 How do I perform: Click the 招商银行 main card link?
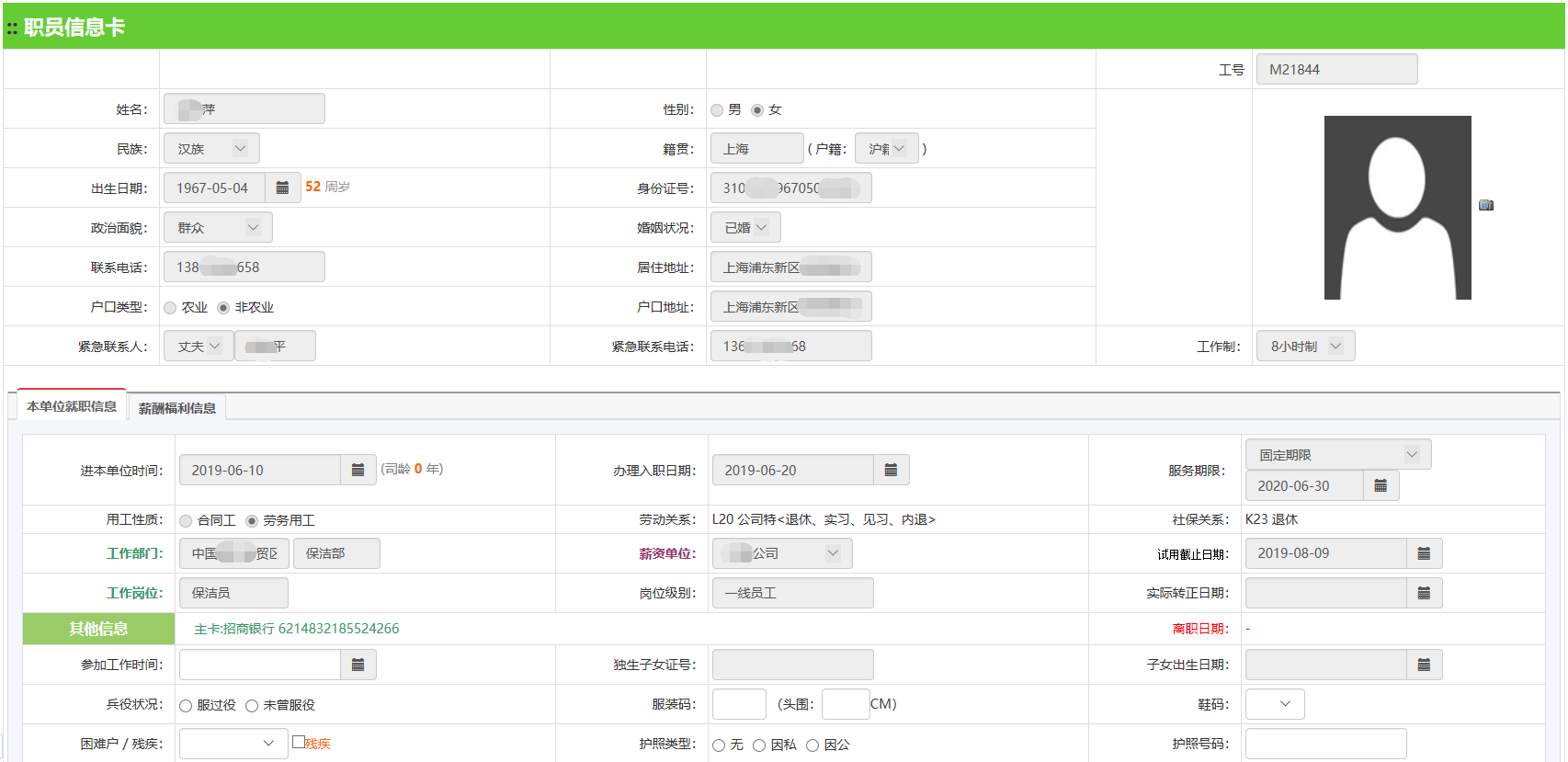coord(296,629)
